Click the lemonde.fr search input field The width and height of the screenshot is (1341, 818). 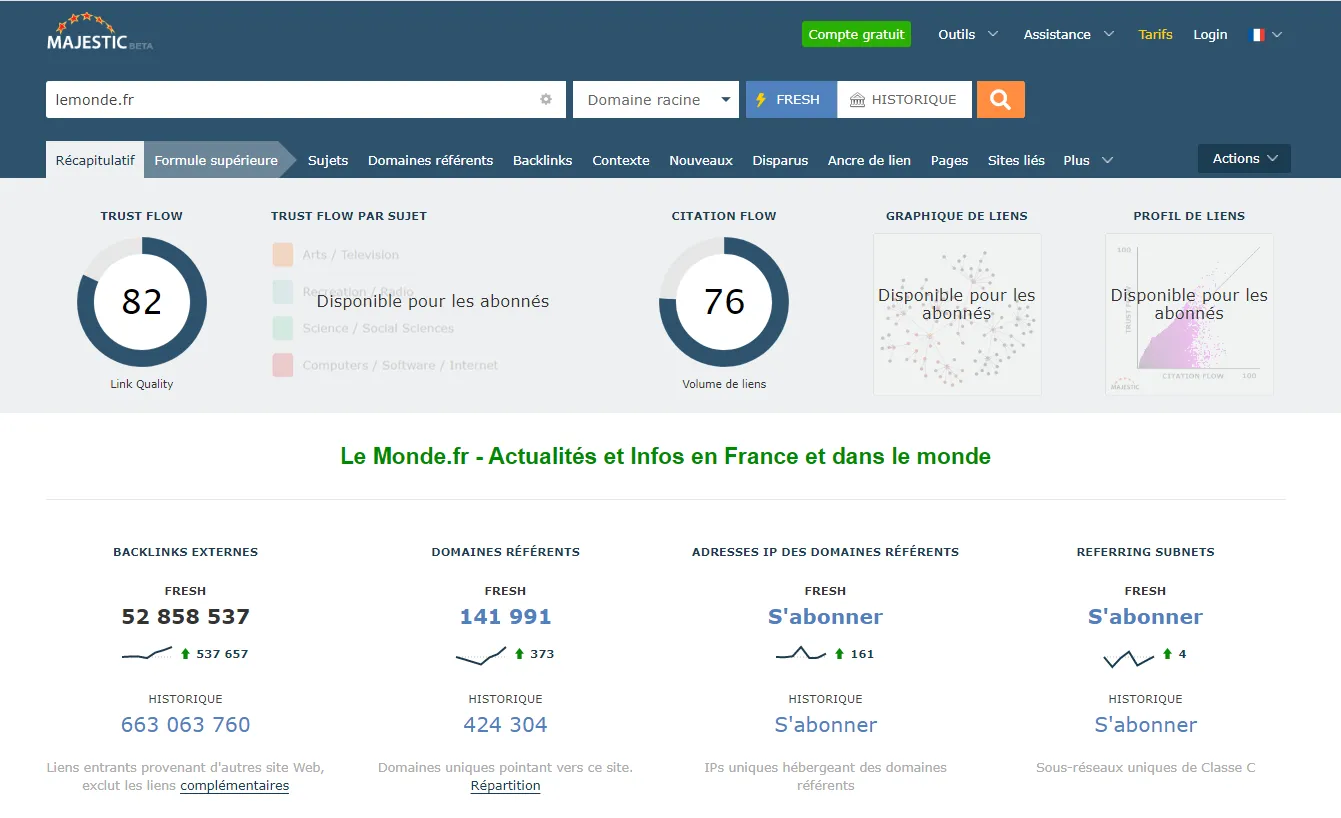point(290,100)
